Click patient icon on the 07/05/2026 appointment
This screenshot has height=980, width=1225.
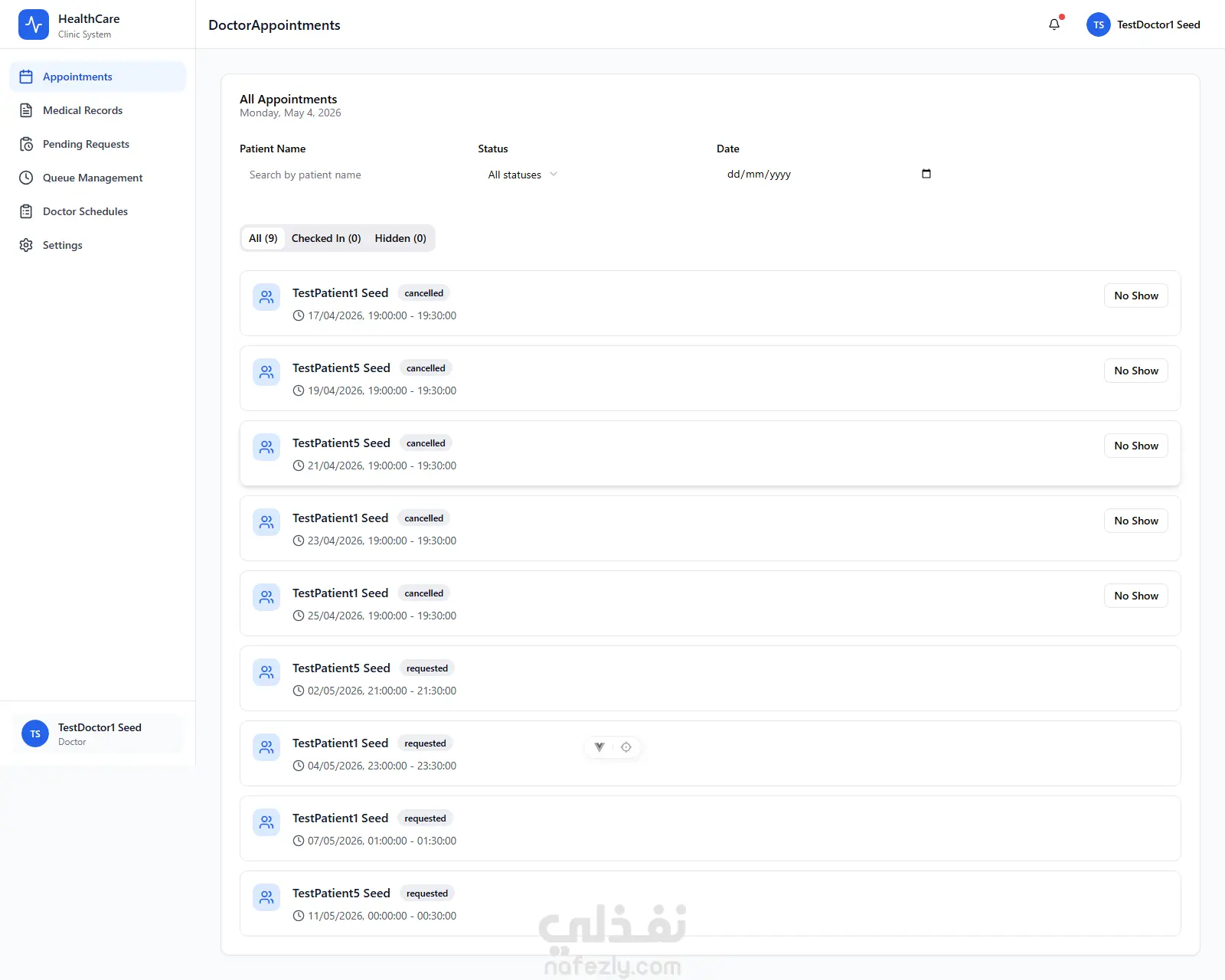click(x=266, y=822)
